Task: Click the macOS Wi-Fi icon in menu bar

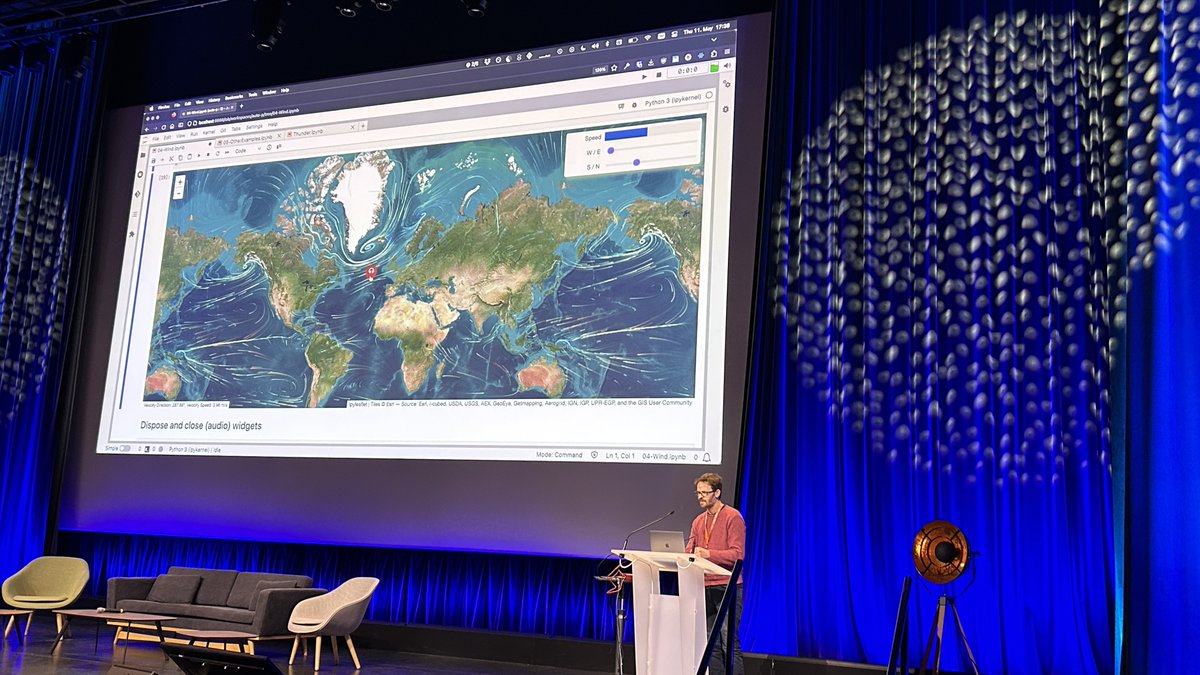Action: click(x=647, y=38)
